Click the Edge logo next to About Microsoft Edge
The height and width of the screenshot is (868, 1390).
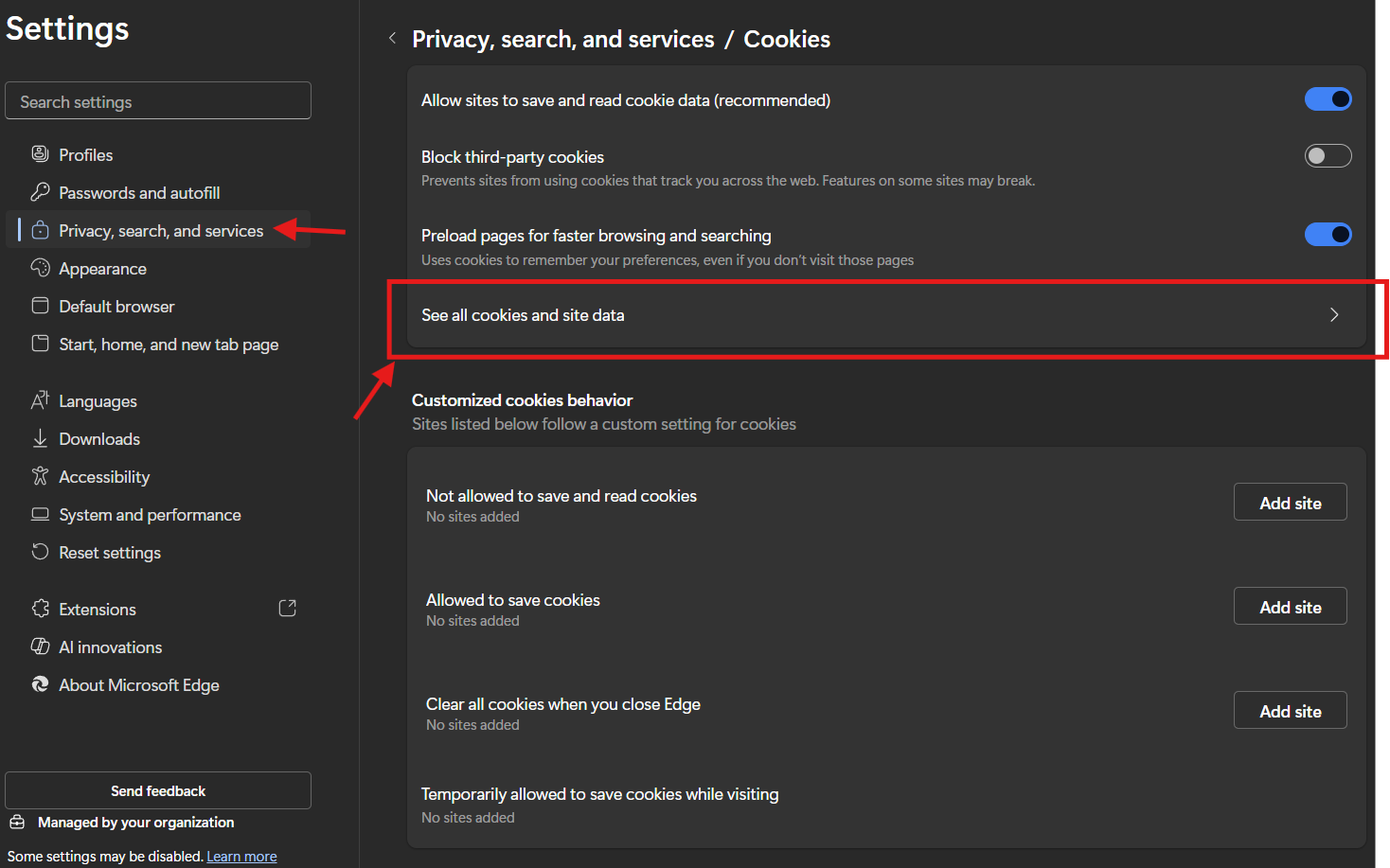pyautogui.click(x=40, y=684)
